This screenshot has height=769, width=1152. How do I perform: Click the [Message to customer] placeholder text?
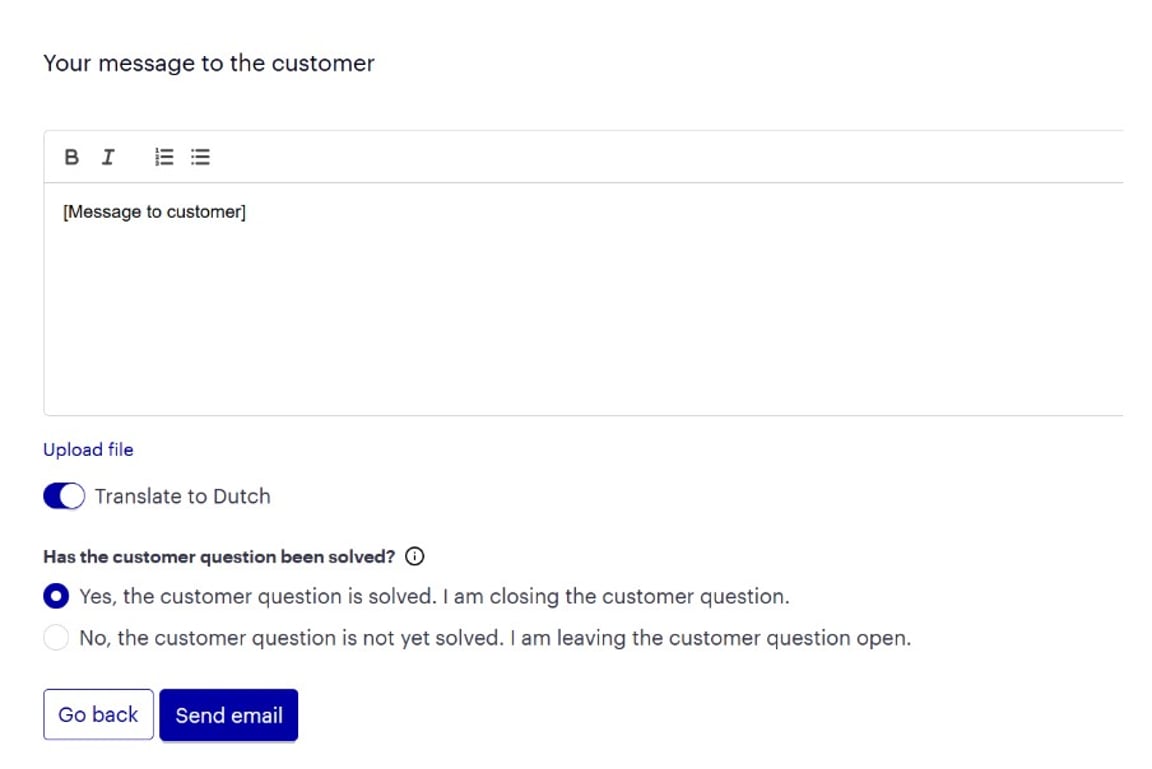click(x=154, y=212)
